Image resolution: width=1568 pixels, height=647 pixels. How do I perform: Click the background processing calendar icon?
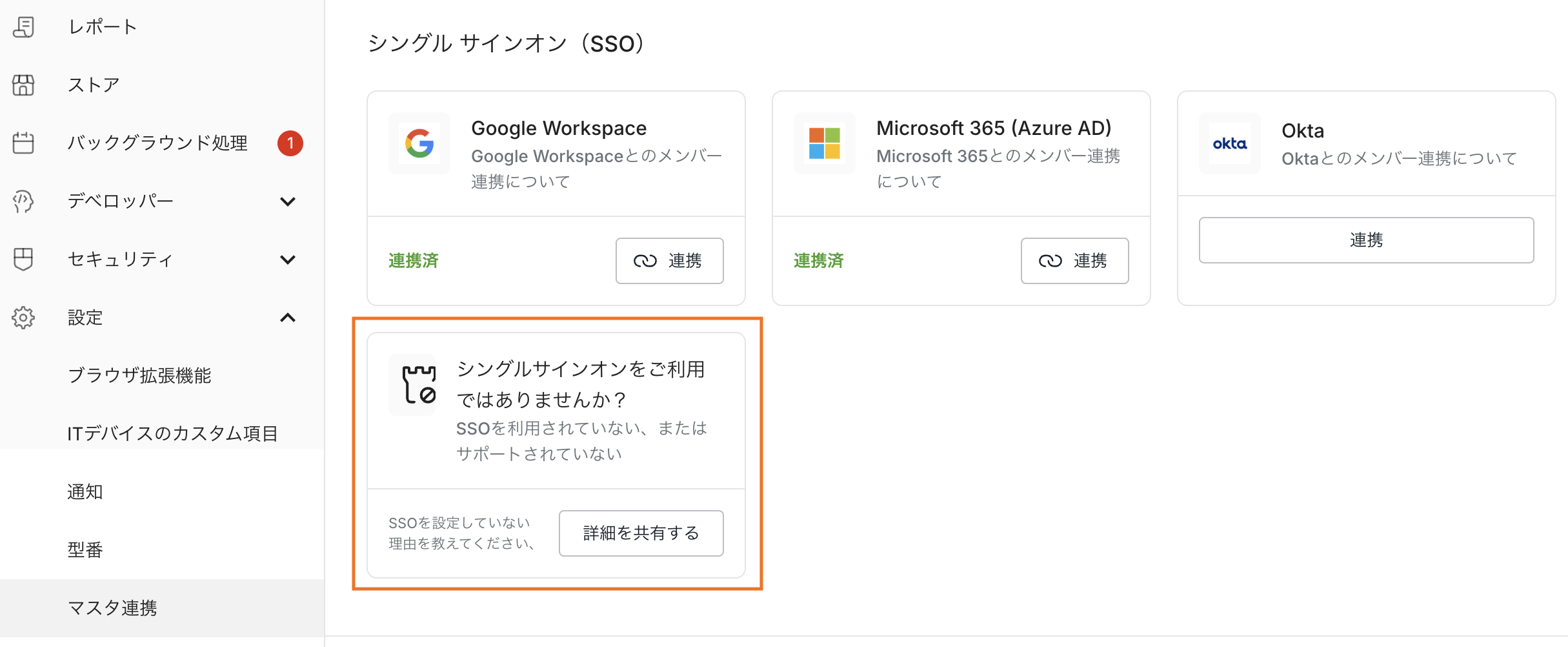tap(24, 143)
